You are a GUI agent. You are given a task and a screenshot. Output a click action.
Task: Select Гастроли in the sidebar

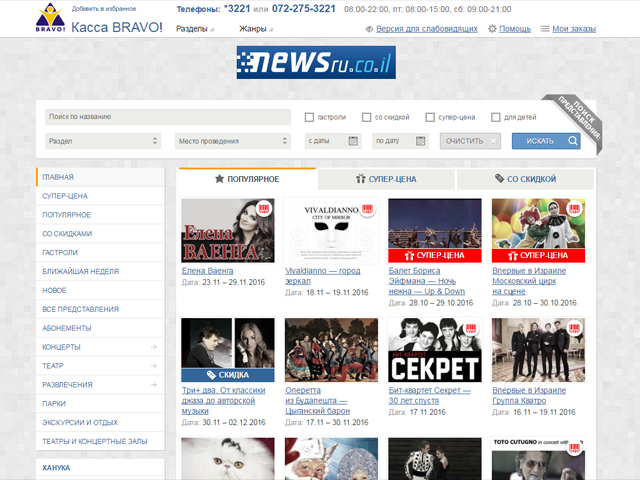[100, 253]
